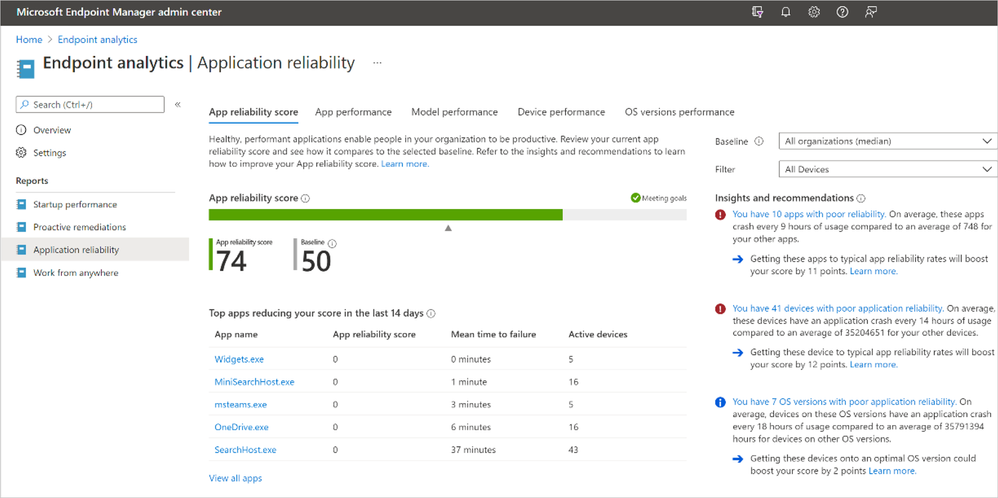Click red alert icon for 10 apps insight
This screenshot has height=498, width=998.
click(720, 215)
